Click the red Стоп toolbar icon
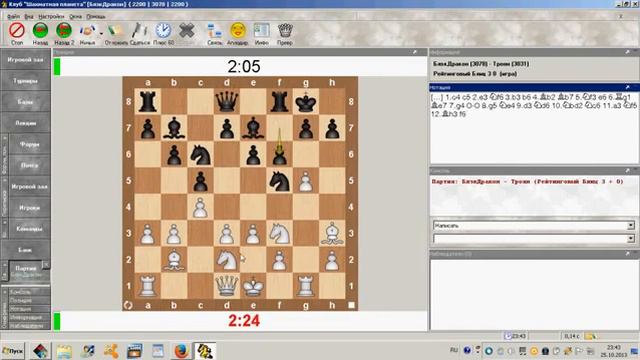The image size is (640, 360). click(17, 31)
